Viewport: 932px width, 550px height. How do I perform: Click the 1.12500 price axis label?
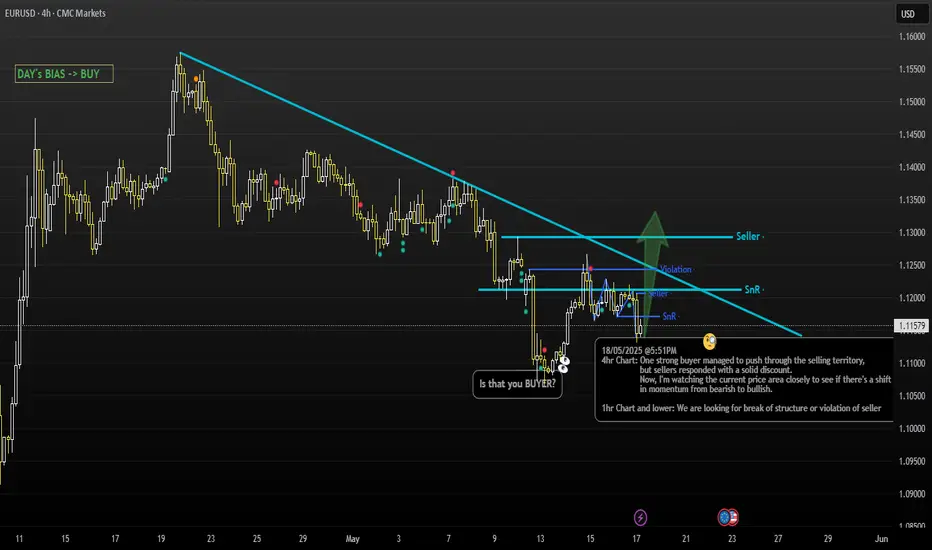[x=911, y=265]
